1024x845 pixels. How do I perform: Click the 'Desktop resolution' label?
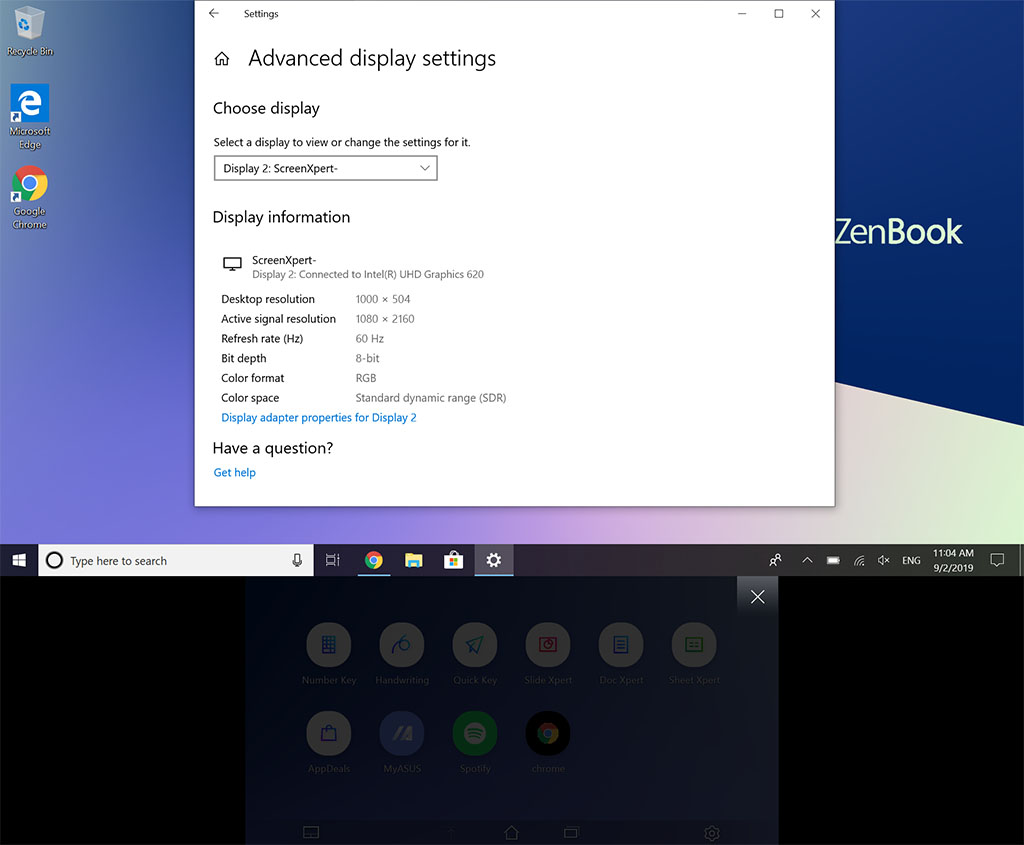(x=268, y=299)
